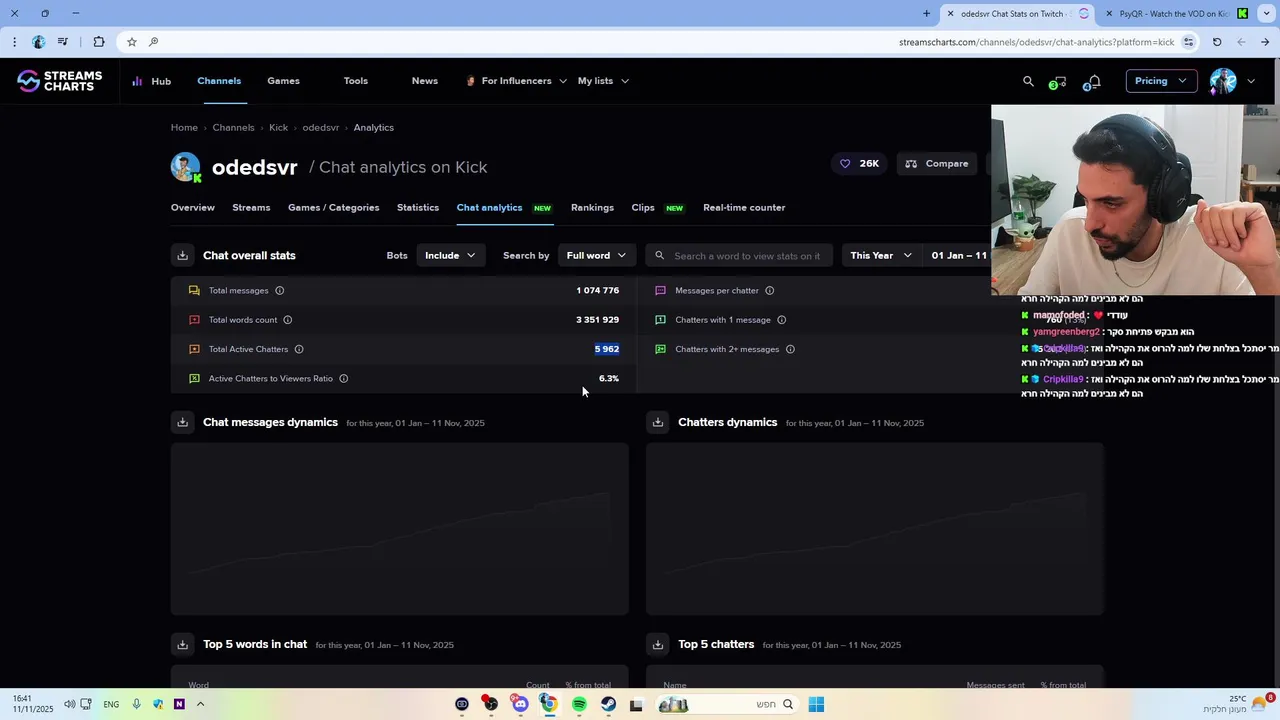Click the Home breadcrumb link
The height and width of the screenshot is (720, 1280).
point(184,128)
